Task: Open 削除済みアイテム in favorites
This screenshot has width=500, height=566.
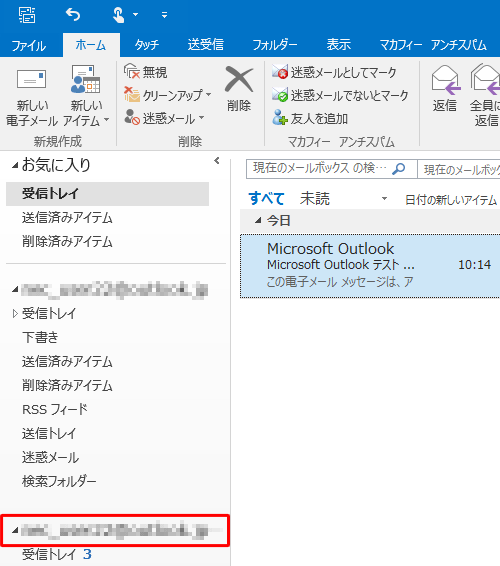Action: (67, 242)
